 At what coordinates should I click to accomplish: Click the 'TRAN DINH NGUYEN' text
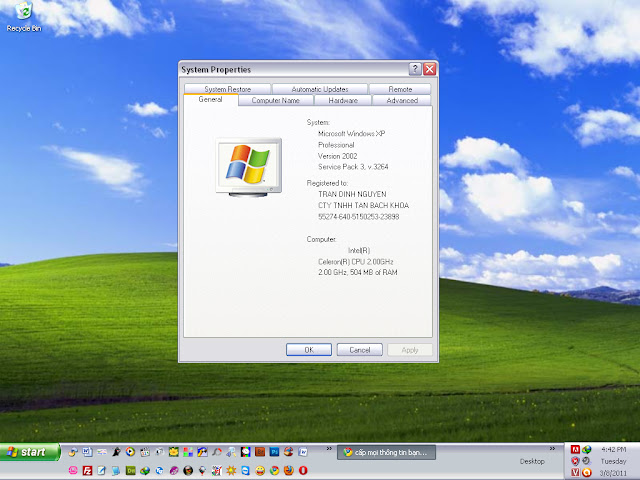[352, 194]
